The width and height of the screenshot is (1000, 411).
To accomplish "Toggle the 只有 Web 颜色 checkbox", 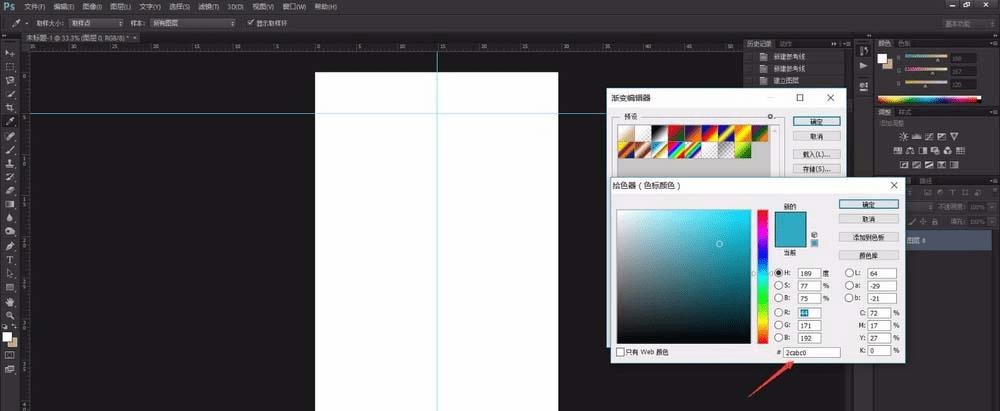I will click(x=621, y=352).
